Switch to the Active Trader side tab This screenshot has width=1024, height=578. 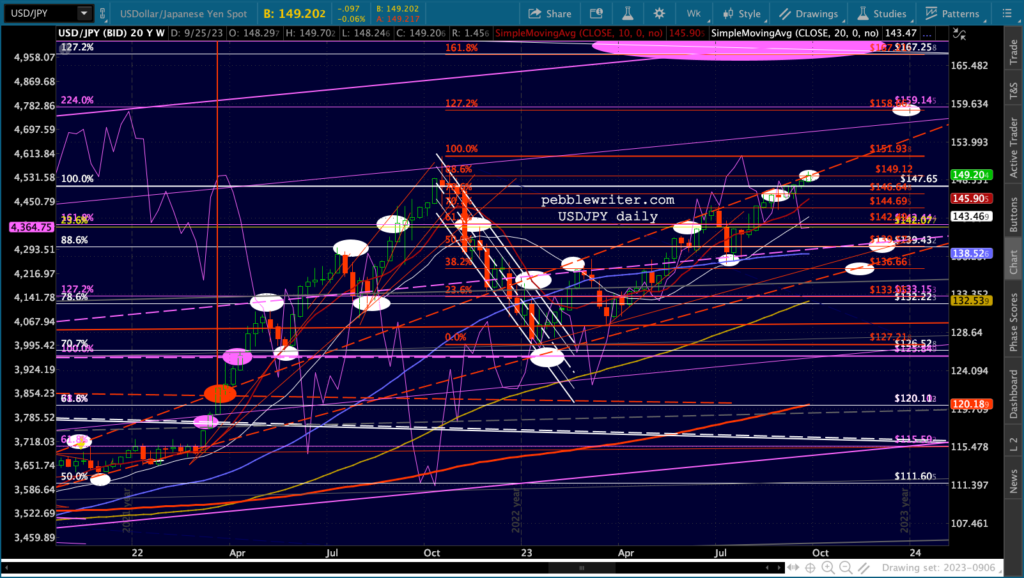[1014, 147]
